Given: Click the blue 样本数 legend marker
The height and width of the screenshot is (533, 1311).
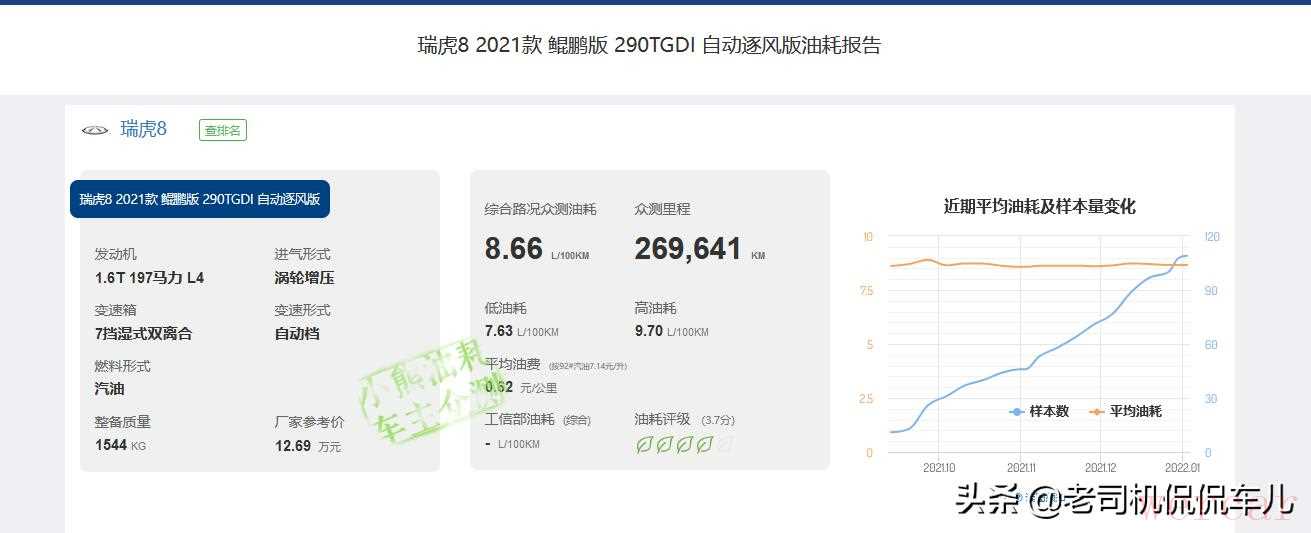Looking at the screenshot, I should click(x=1017, y=411).
